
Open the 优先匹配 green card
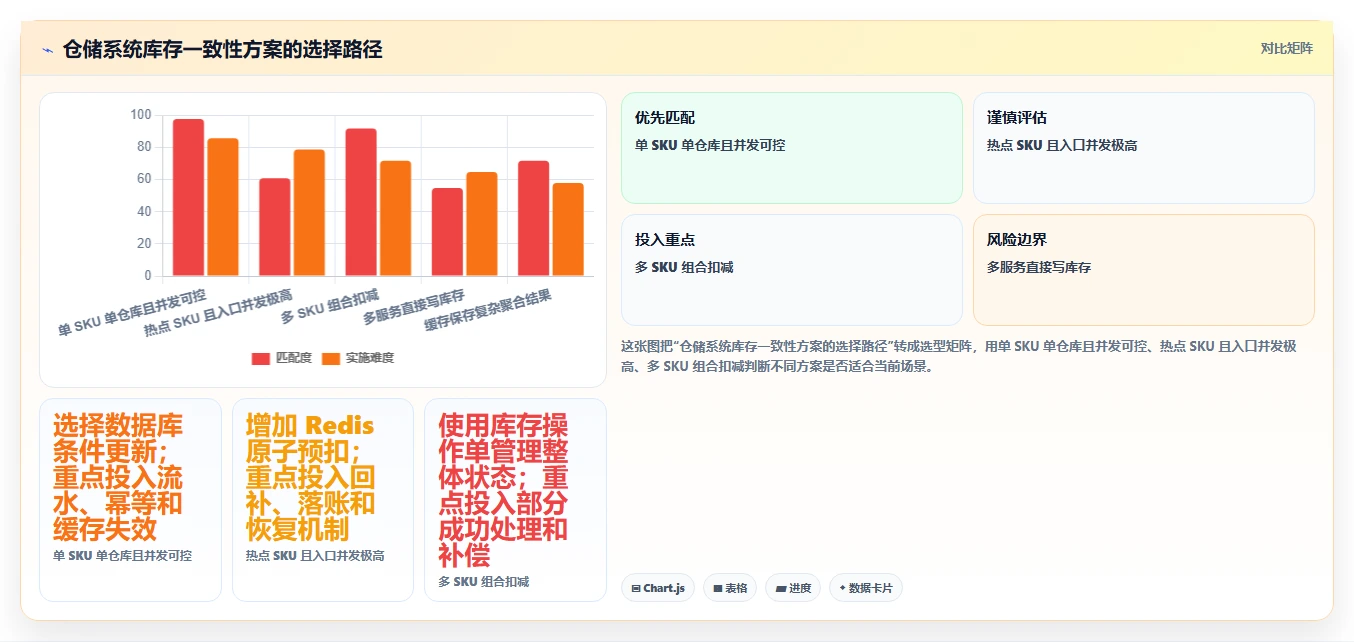click(792, 148)
